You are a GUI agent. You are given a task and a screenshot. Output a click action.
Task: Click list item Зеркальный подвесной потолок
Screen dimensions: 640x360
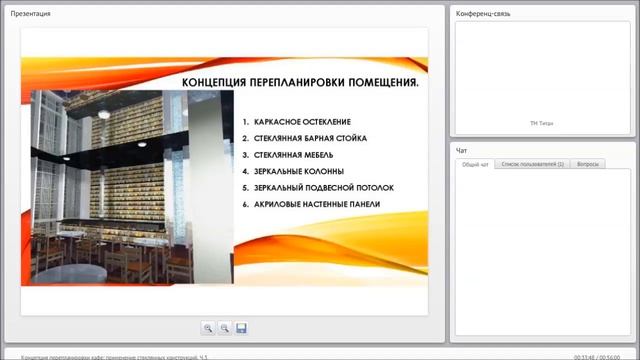[324, 188]
